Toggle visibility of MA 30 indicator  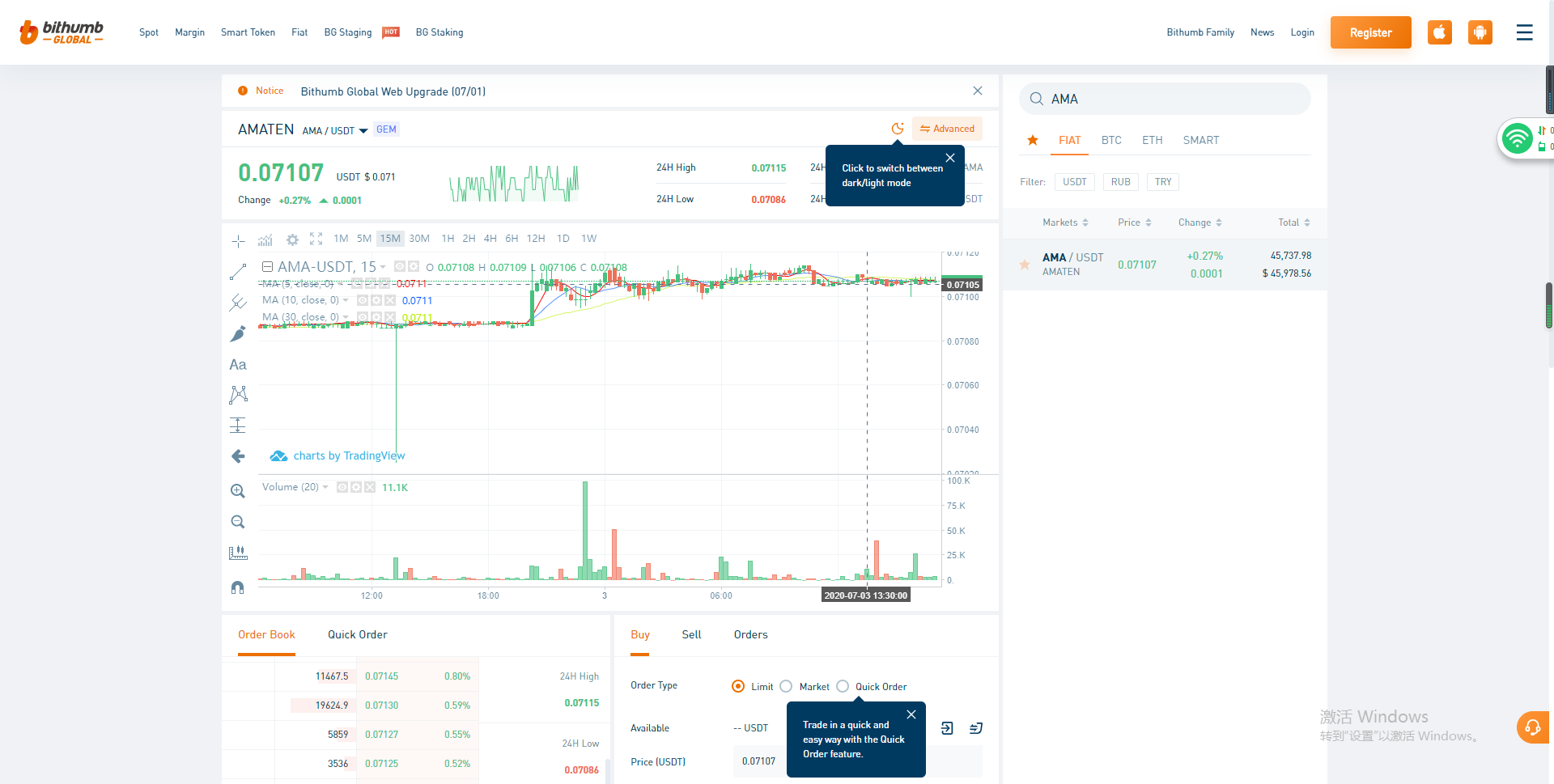[x=363, y=317]
